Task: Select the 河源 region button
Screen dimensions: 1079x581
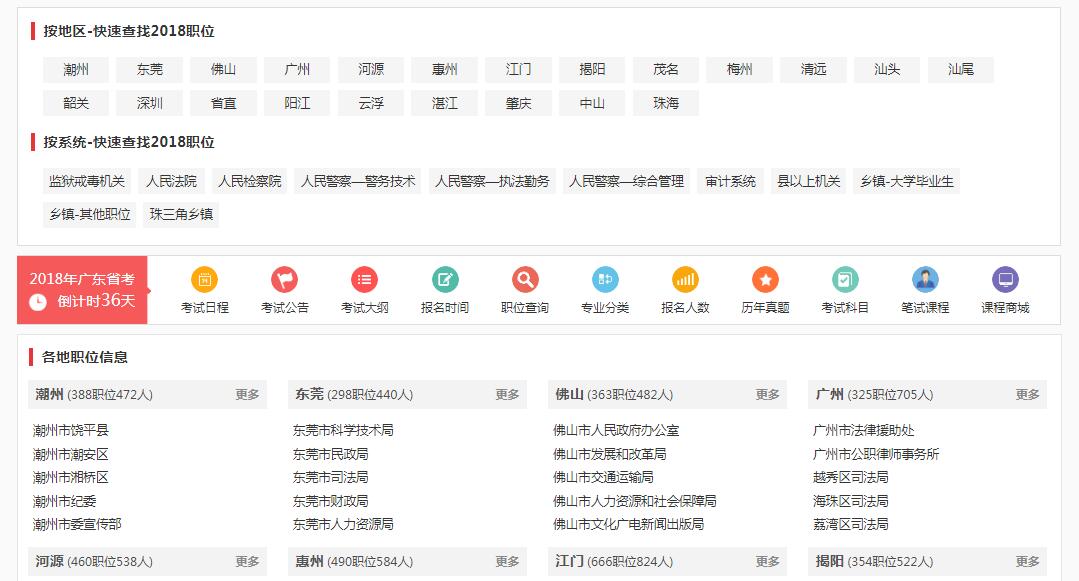Action: click(x=371, y=70)
